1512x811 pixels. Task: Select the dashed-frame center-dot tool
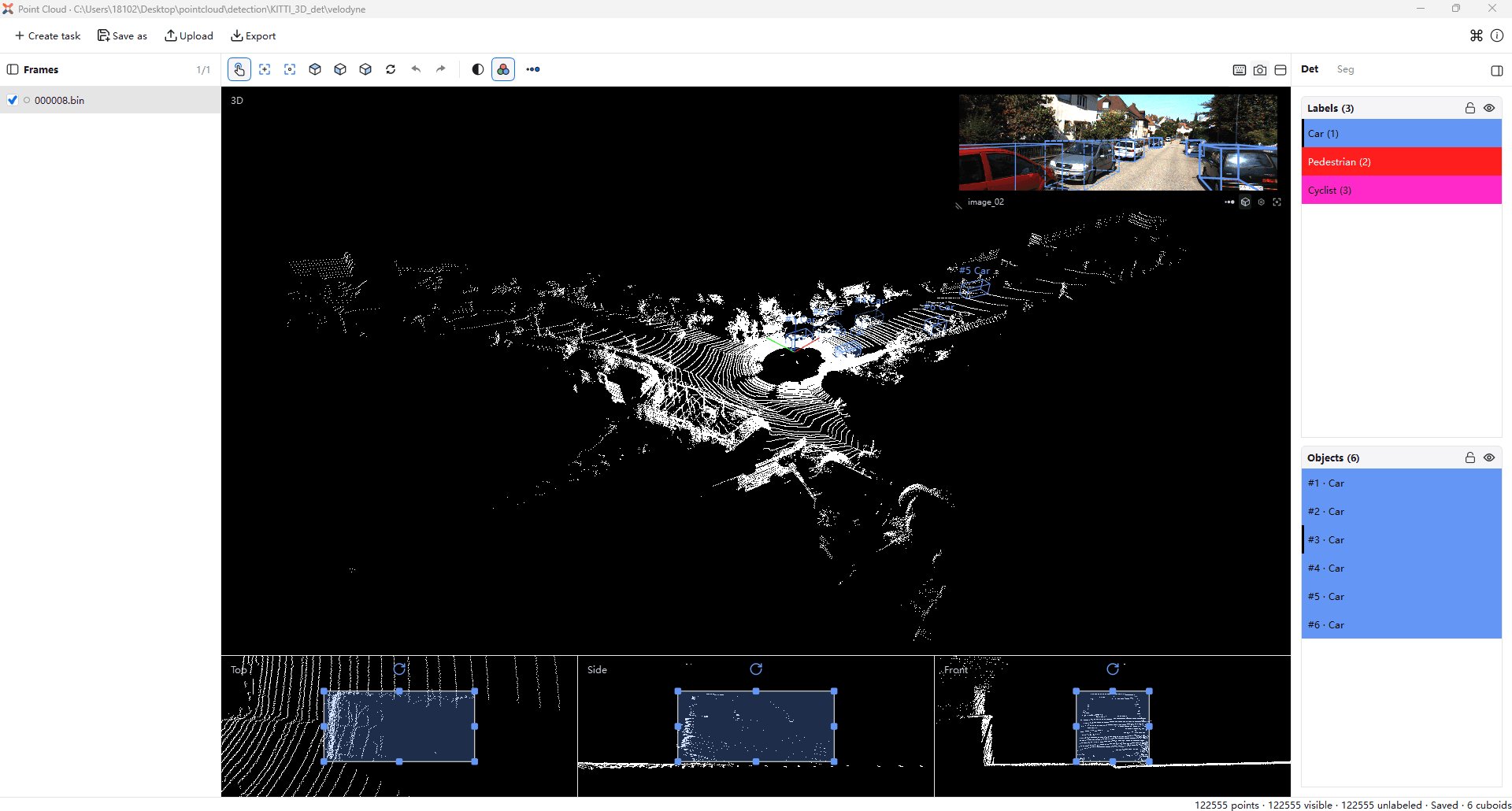tap(290, 69)
